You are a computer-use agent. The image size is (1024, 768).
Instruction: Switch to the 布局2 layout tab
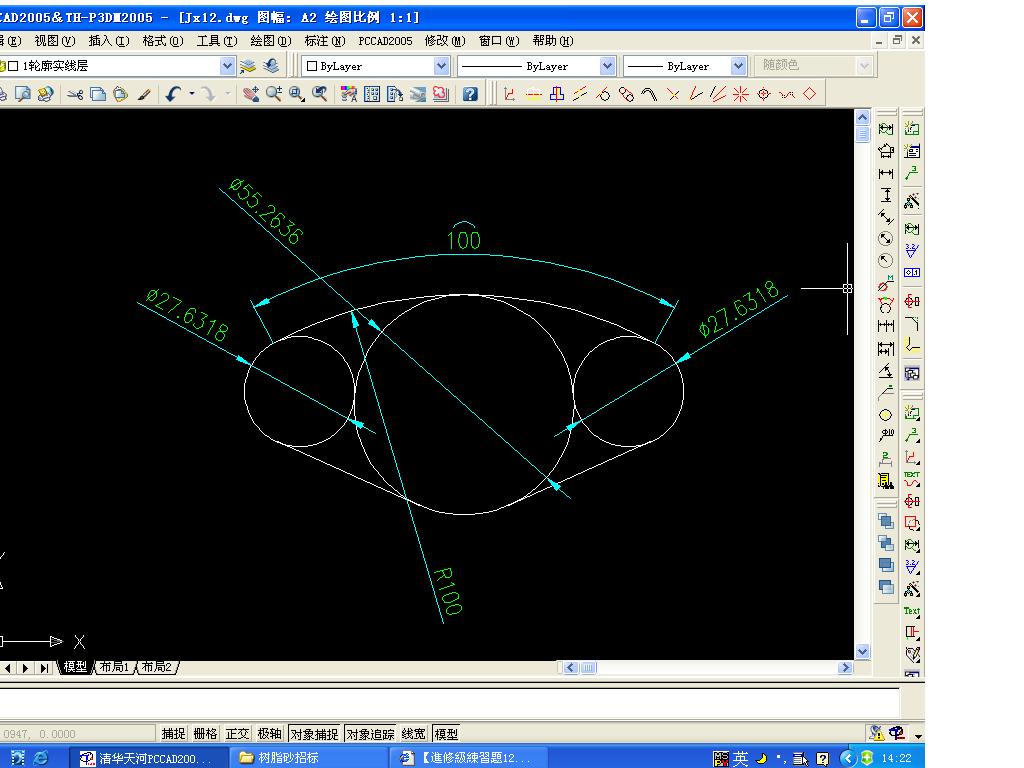157,667
